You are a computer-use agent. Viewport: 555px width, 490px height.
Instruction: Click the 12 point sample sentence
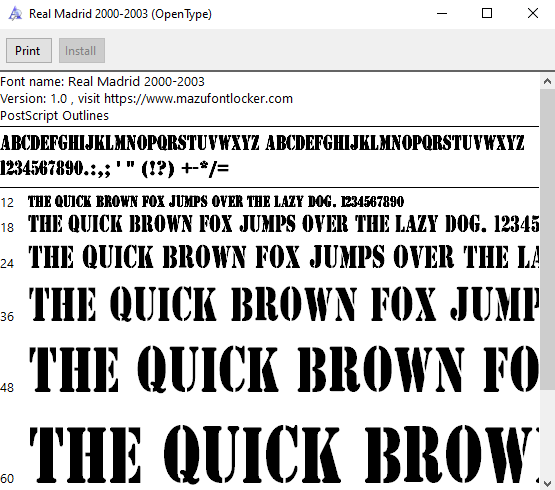point(216,202)
